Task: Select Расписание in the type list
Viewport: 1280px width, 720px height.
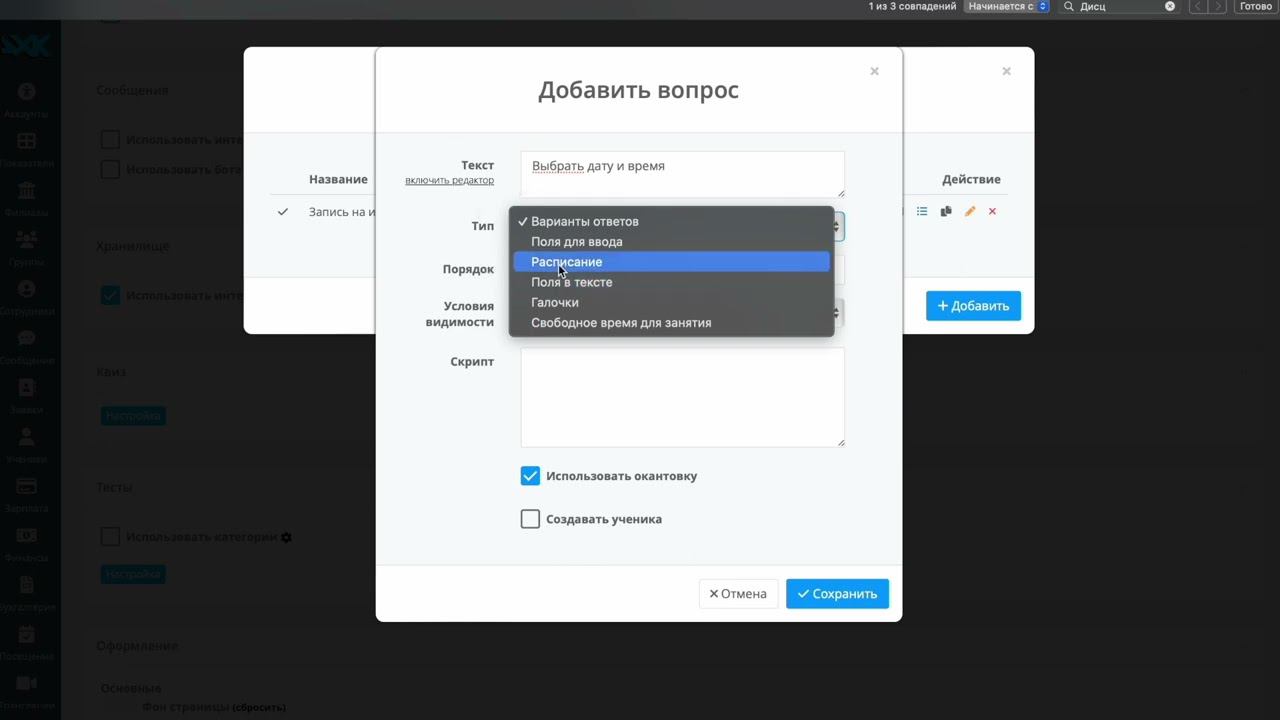Action: pyautogui.click(x=672, y=262)
